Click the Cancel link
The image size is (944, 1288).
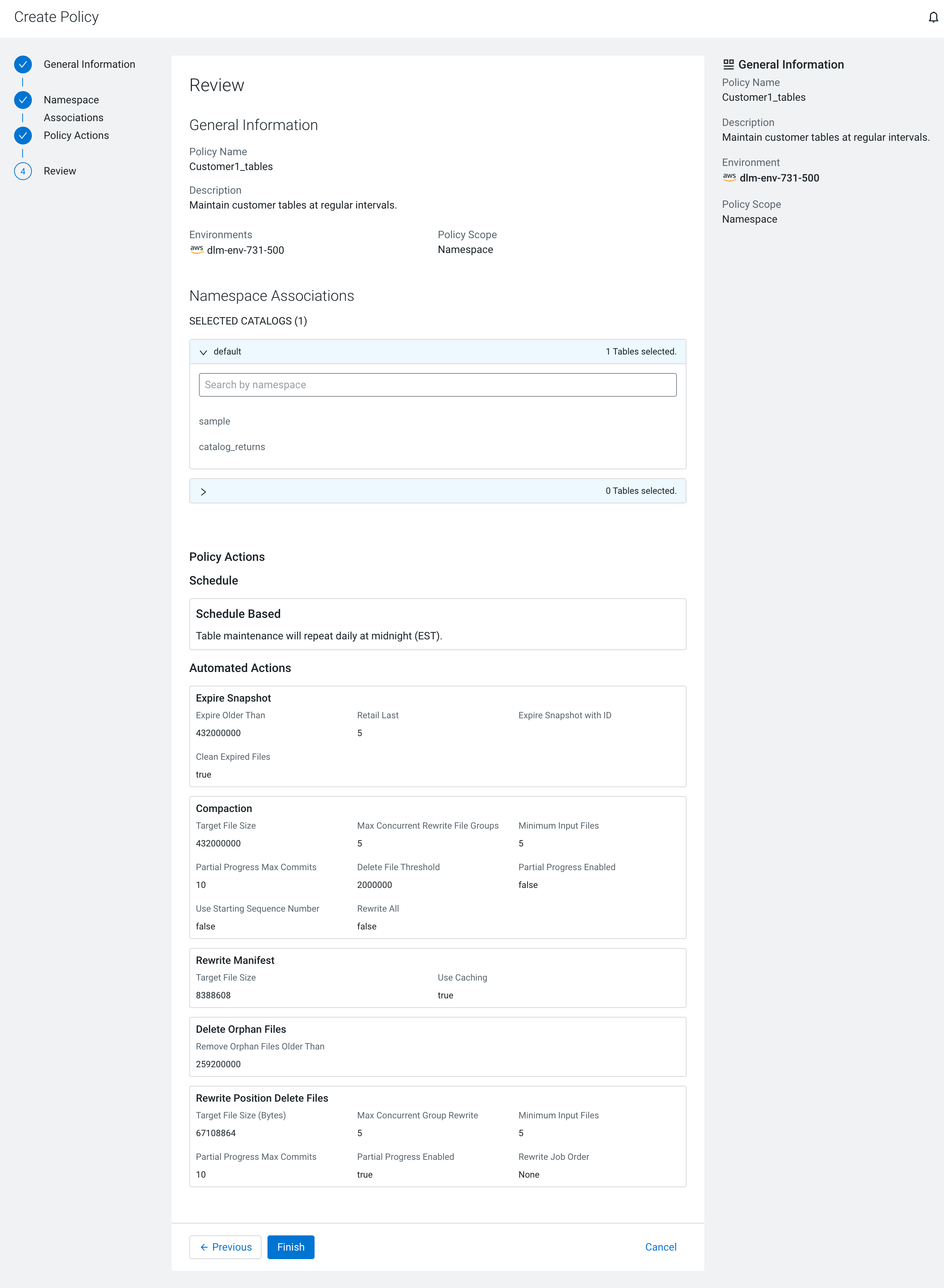pos(661,1247)
